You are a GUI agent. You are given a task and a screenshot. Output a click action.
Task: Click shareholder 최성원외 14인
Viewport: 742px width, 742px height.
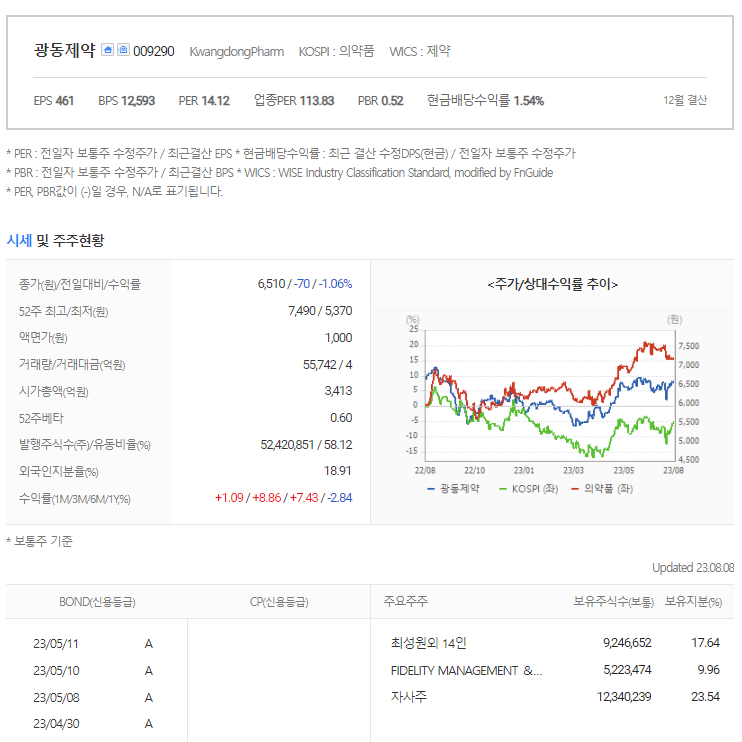pyautogui.click(x=429, y=643)
